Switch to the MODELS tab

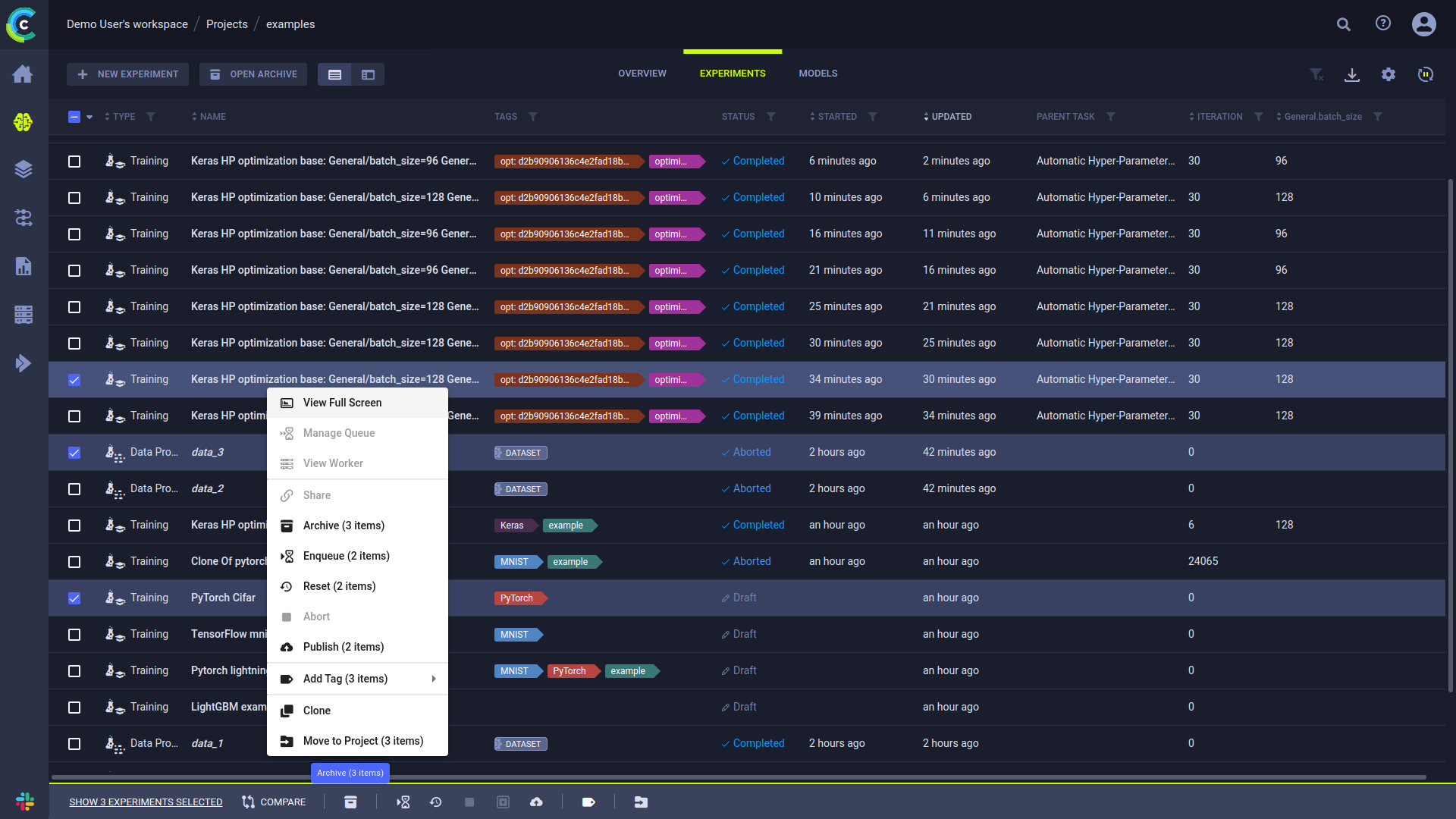click(x=818, y=73)
